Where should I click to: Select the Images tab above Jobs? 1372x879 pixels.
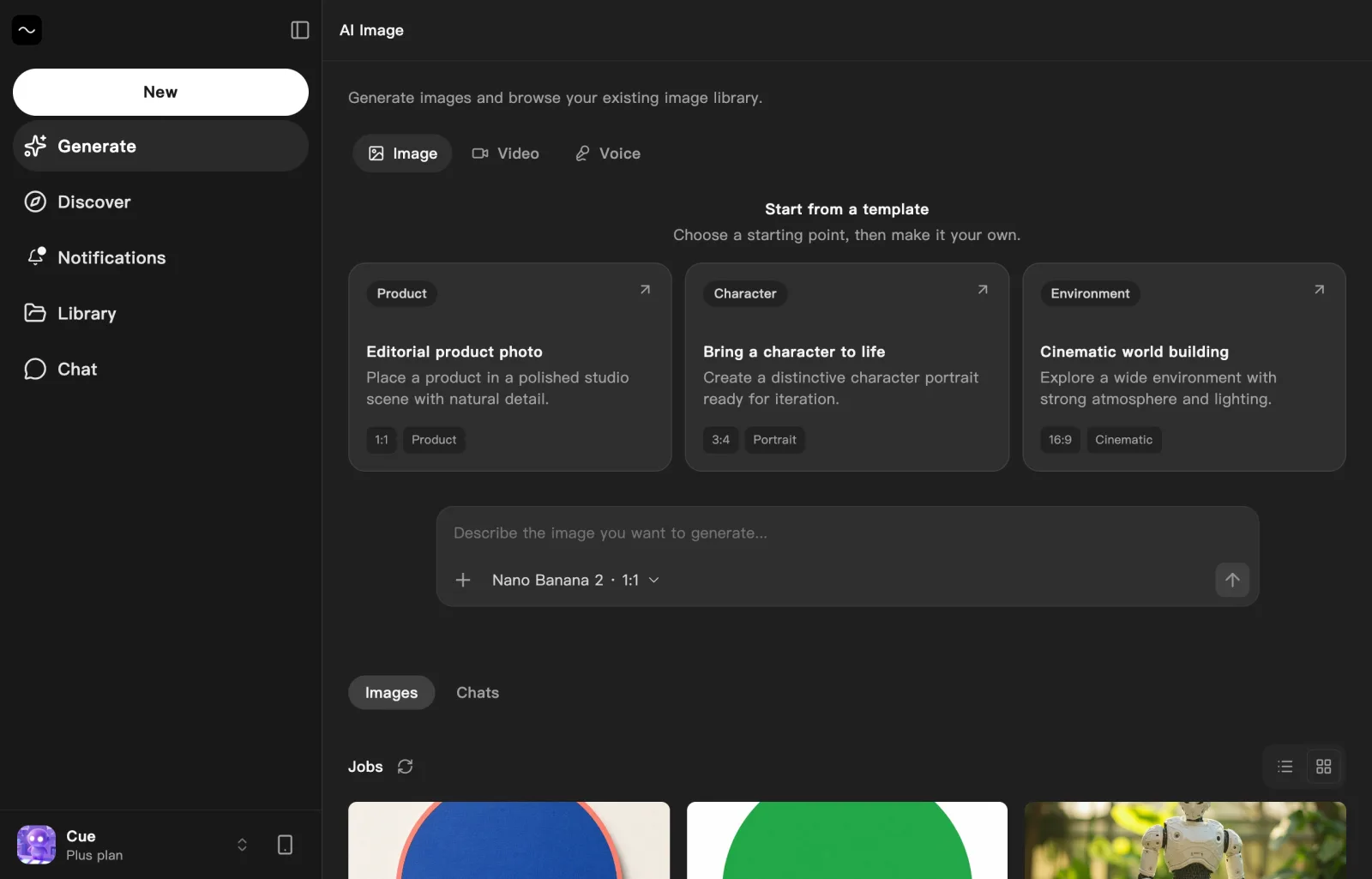coord(392,693)
